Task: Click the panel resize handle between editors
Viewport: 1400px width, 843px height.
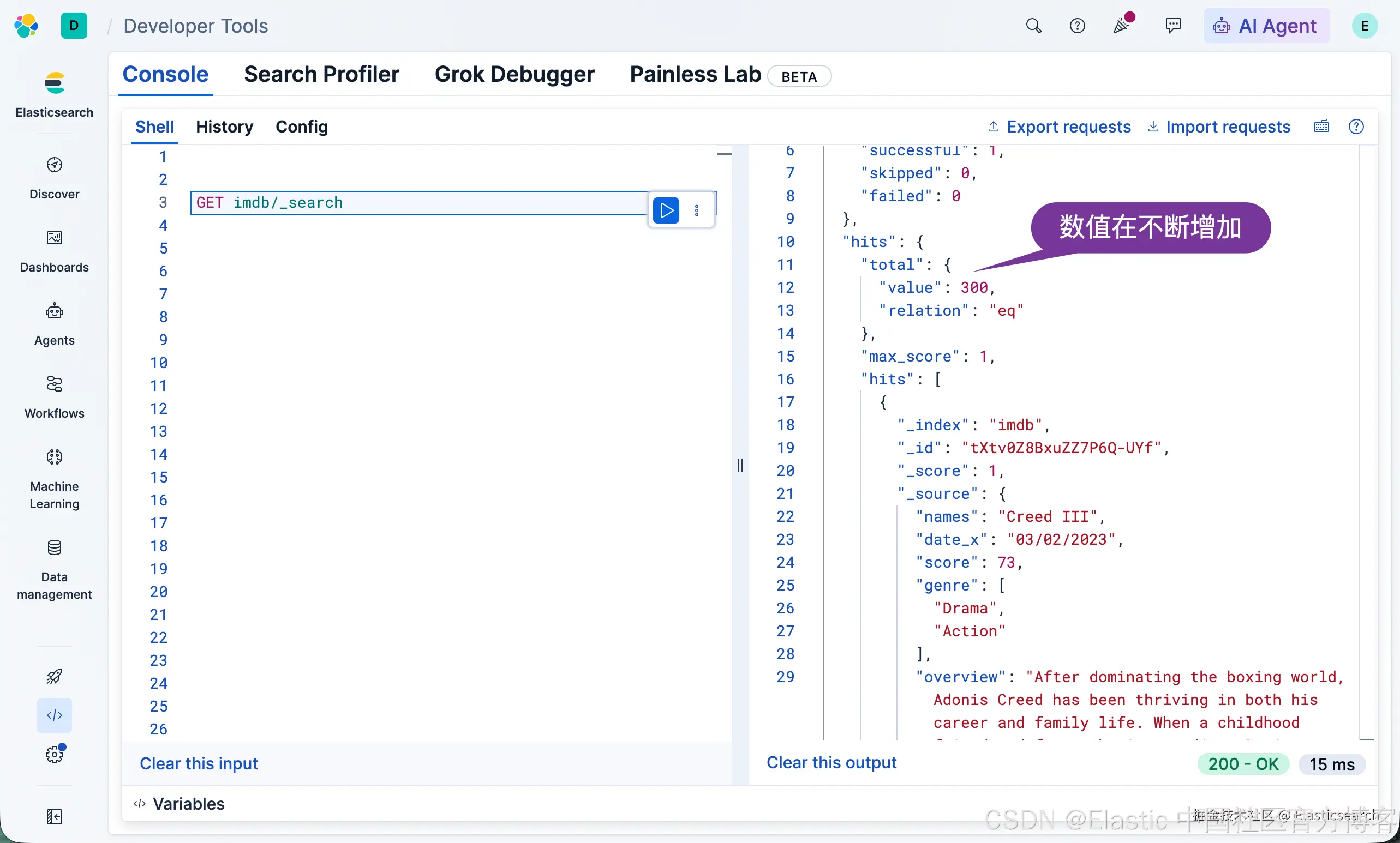Action: pos(740,466)
